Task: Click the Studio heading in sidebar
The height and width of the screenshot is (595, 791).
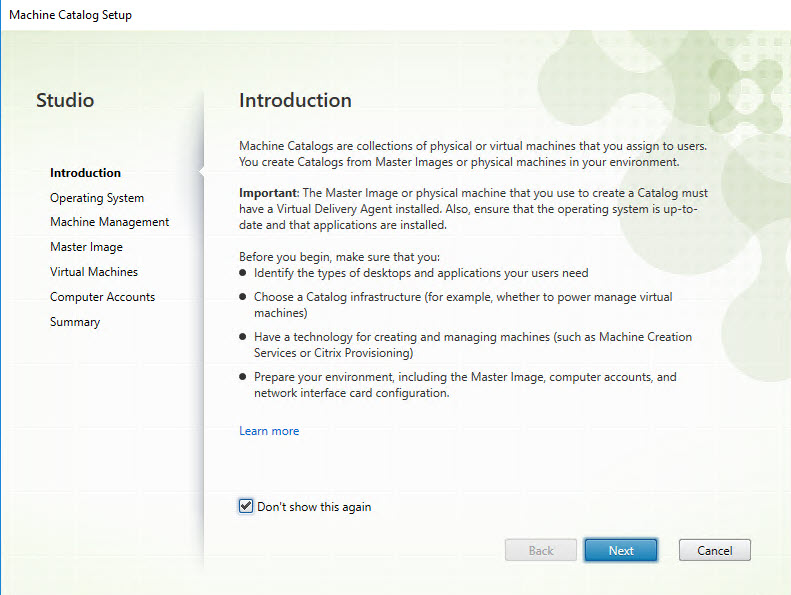Action: (65, 100)
